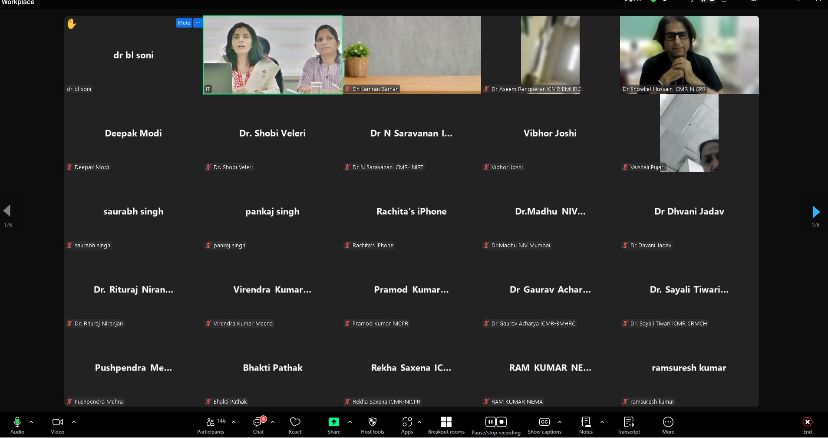Expand video options arrow next to Video

[73, 421]
